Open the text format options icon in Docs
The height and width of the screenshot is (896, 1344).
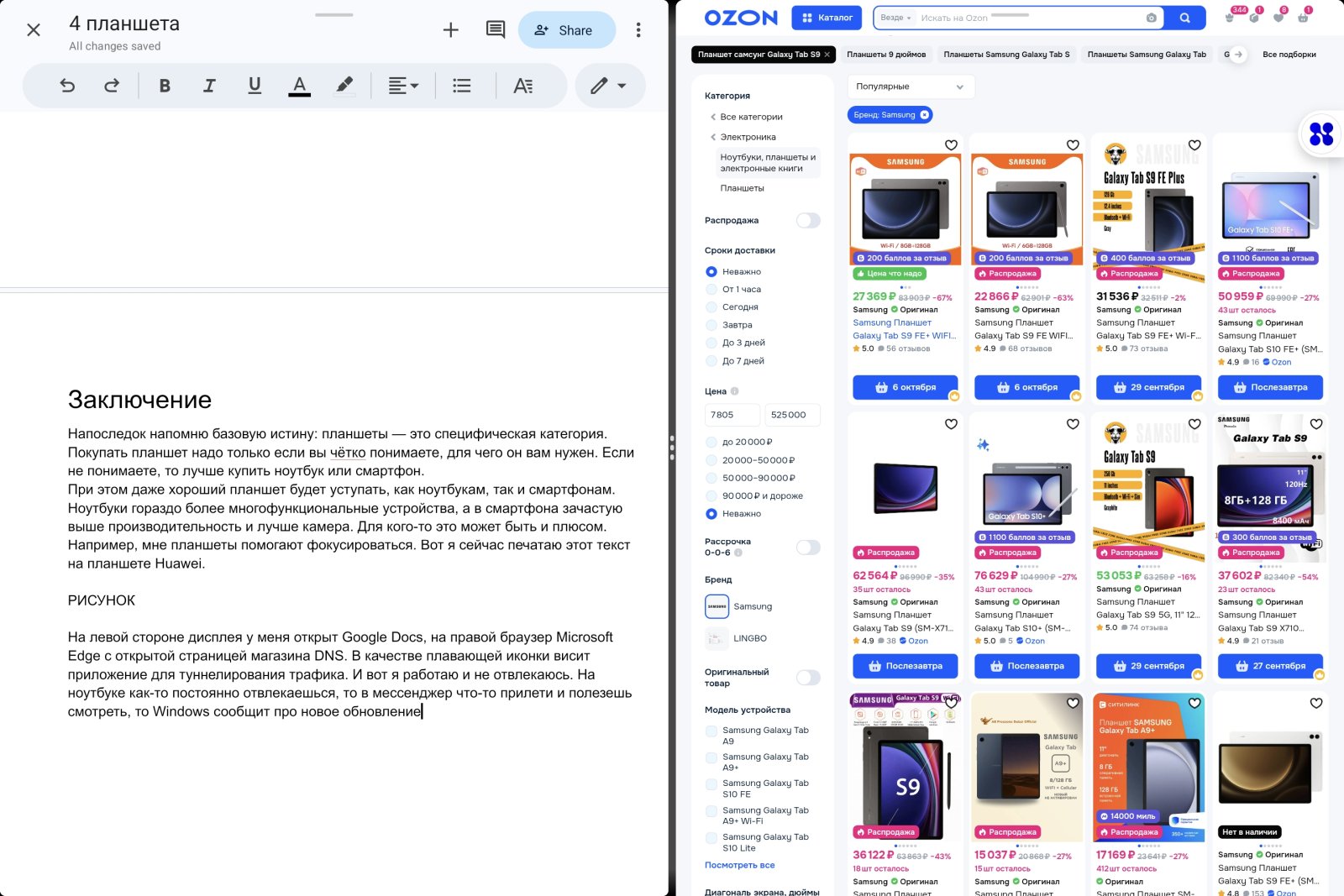click(522, 85)
